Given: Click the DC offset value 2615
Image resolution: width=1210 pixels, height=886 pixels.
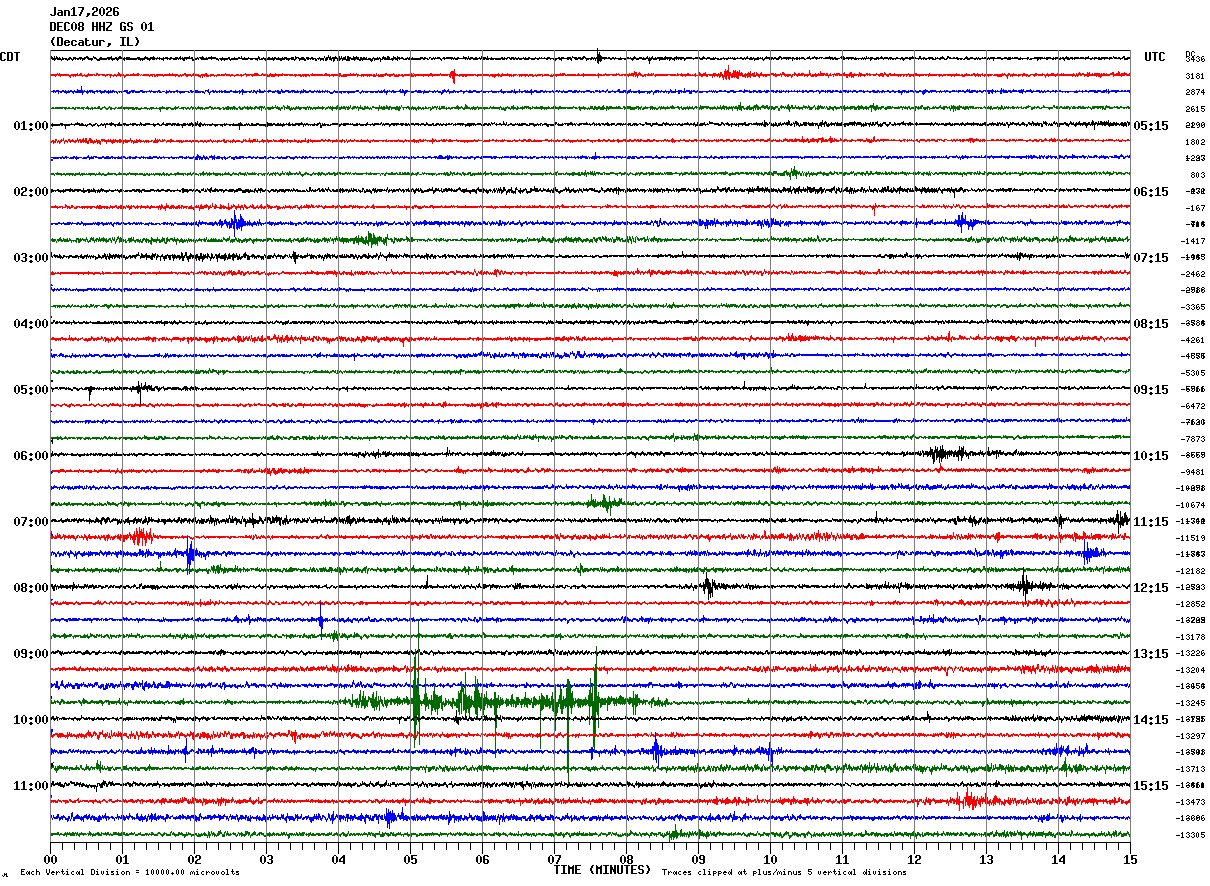Looking at the screenshot, I should coord(1195,109).
